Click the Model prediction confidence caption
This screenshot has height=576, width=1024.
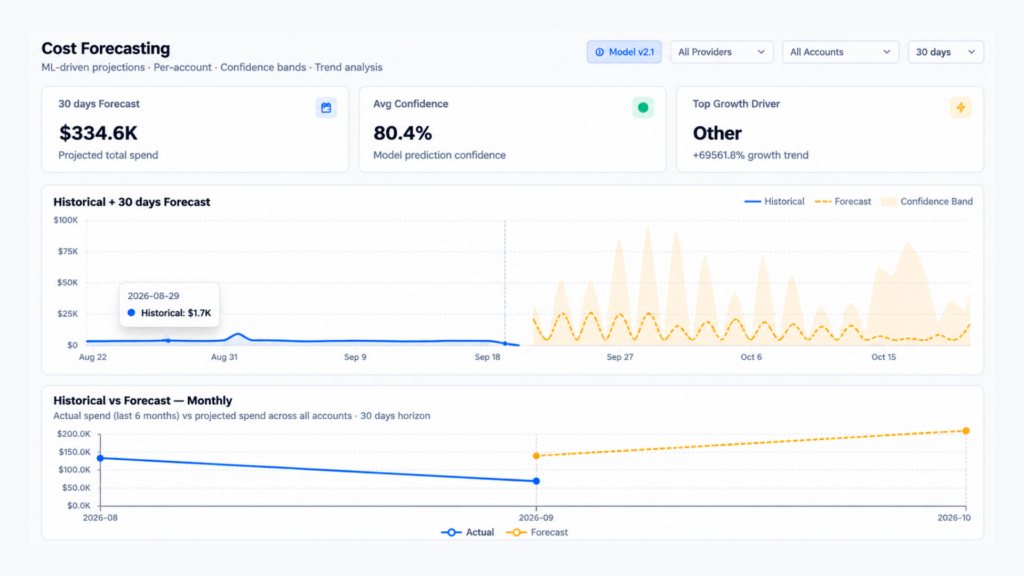(x=440, y=155)
